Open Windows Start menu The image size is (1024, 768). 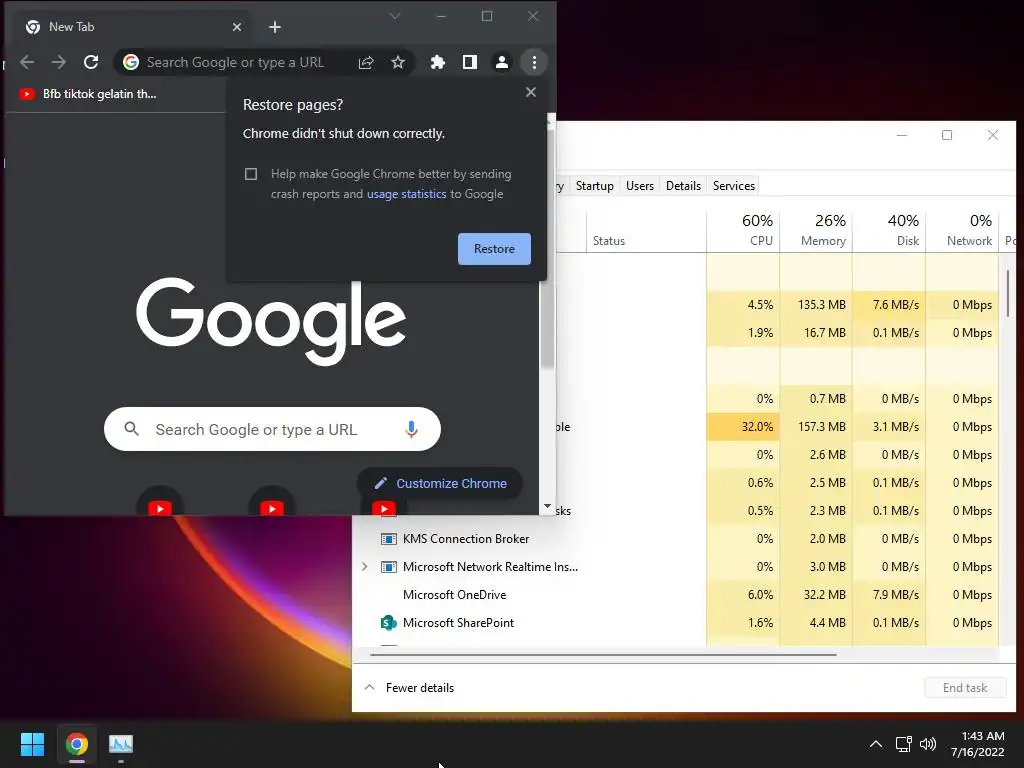coord(32,744)
